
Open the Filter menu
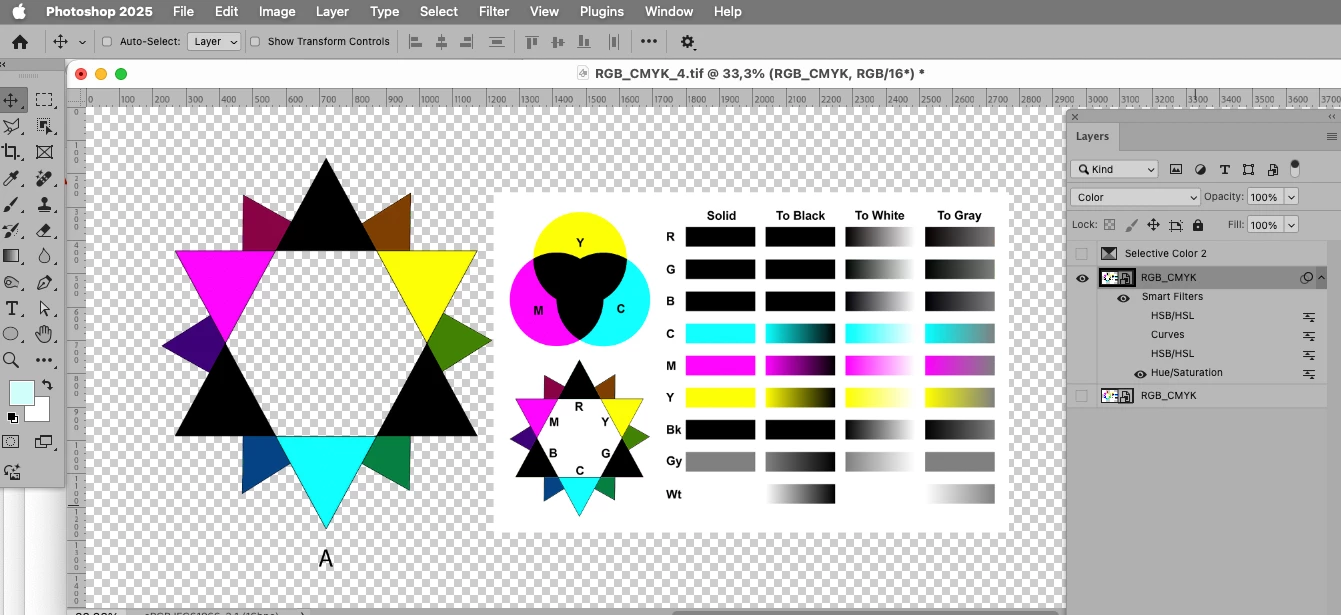(494, 12)
